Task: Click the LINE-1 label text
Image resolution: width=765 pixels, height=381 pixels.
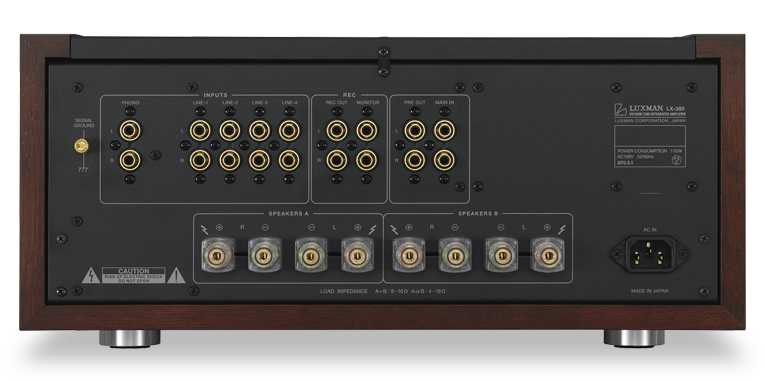Action: coord(201,103)
